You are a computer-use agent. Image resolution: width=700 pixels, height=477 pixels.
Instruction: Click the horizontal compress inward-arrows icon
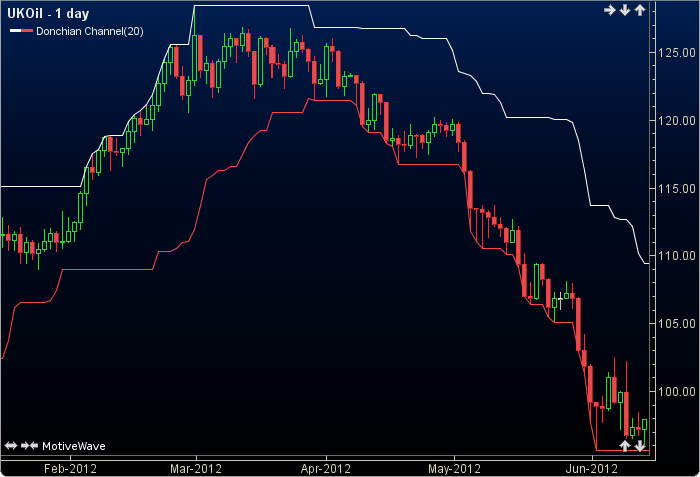tap(29, 445)
